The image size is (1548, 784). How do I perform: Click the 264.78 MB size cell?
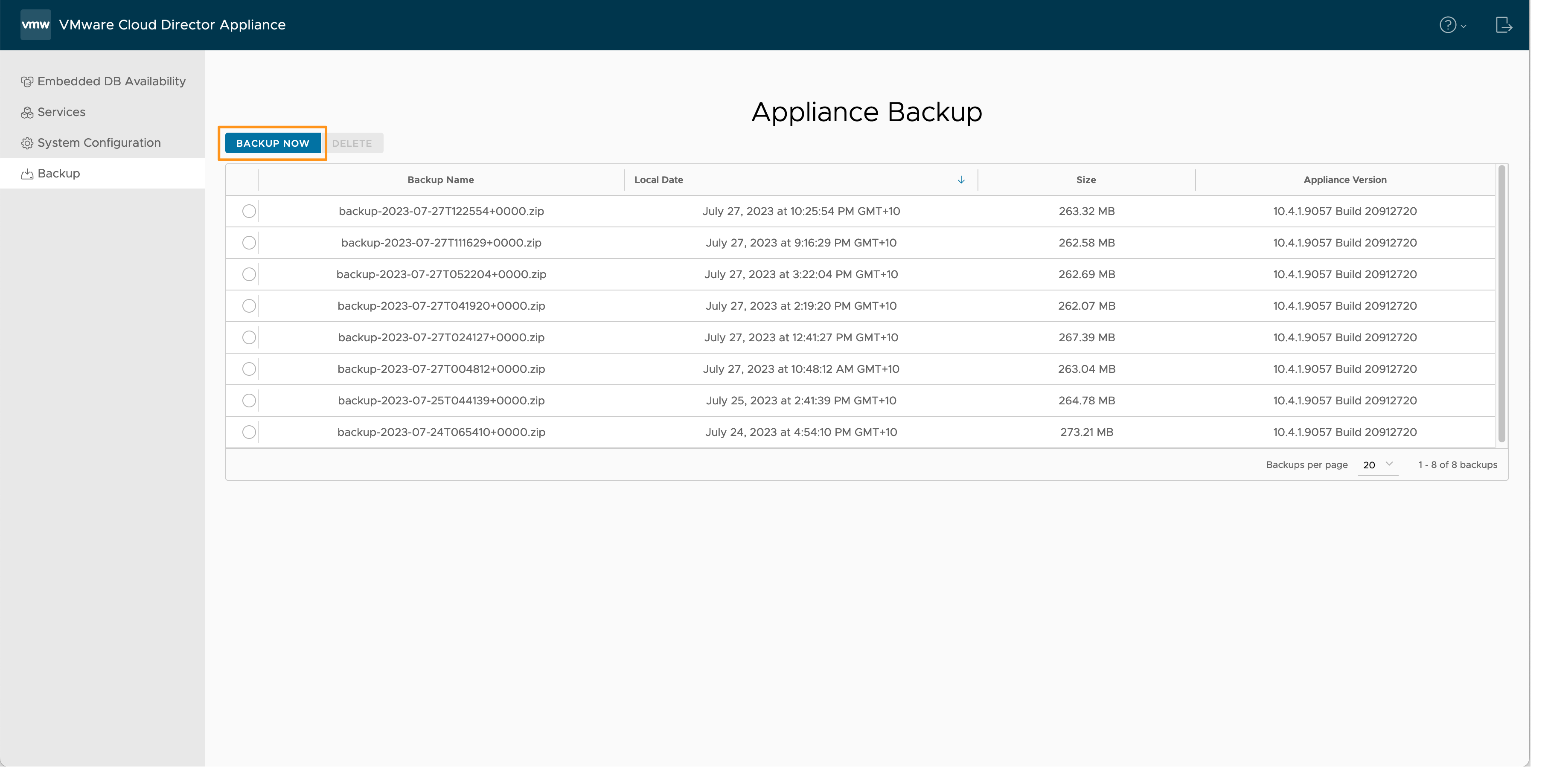click(1086, 400)
